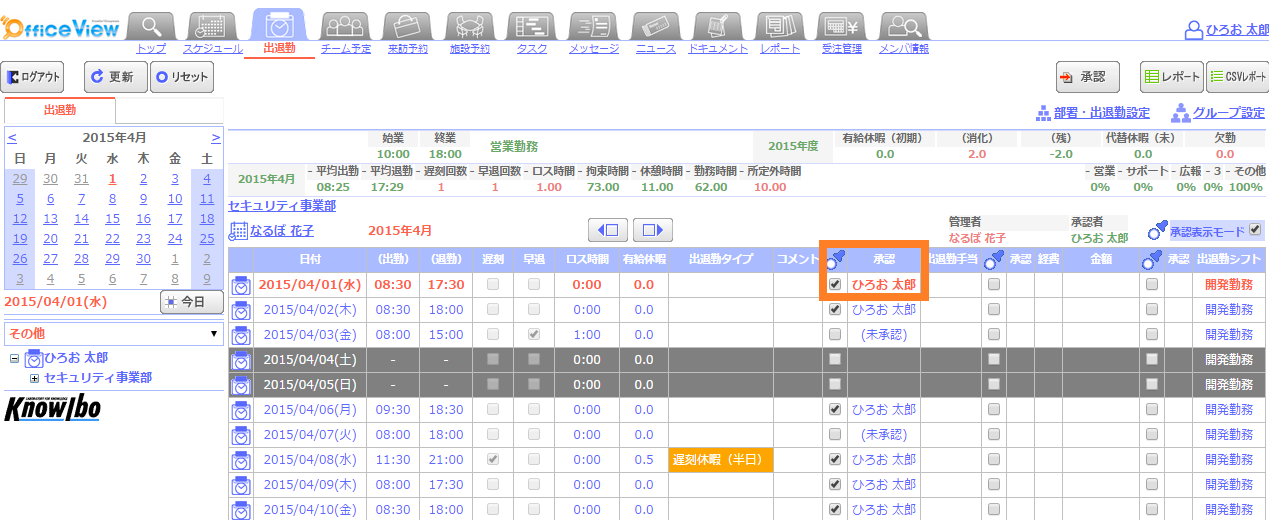Check the 経費 approval checkbox for 2015/04/01 row
The width and height of the screenshot is (1269, 520).
1152,285
